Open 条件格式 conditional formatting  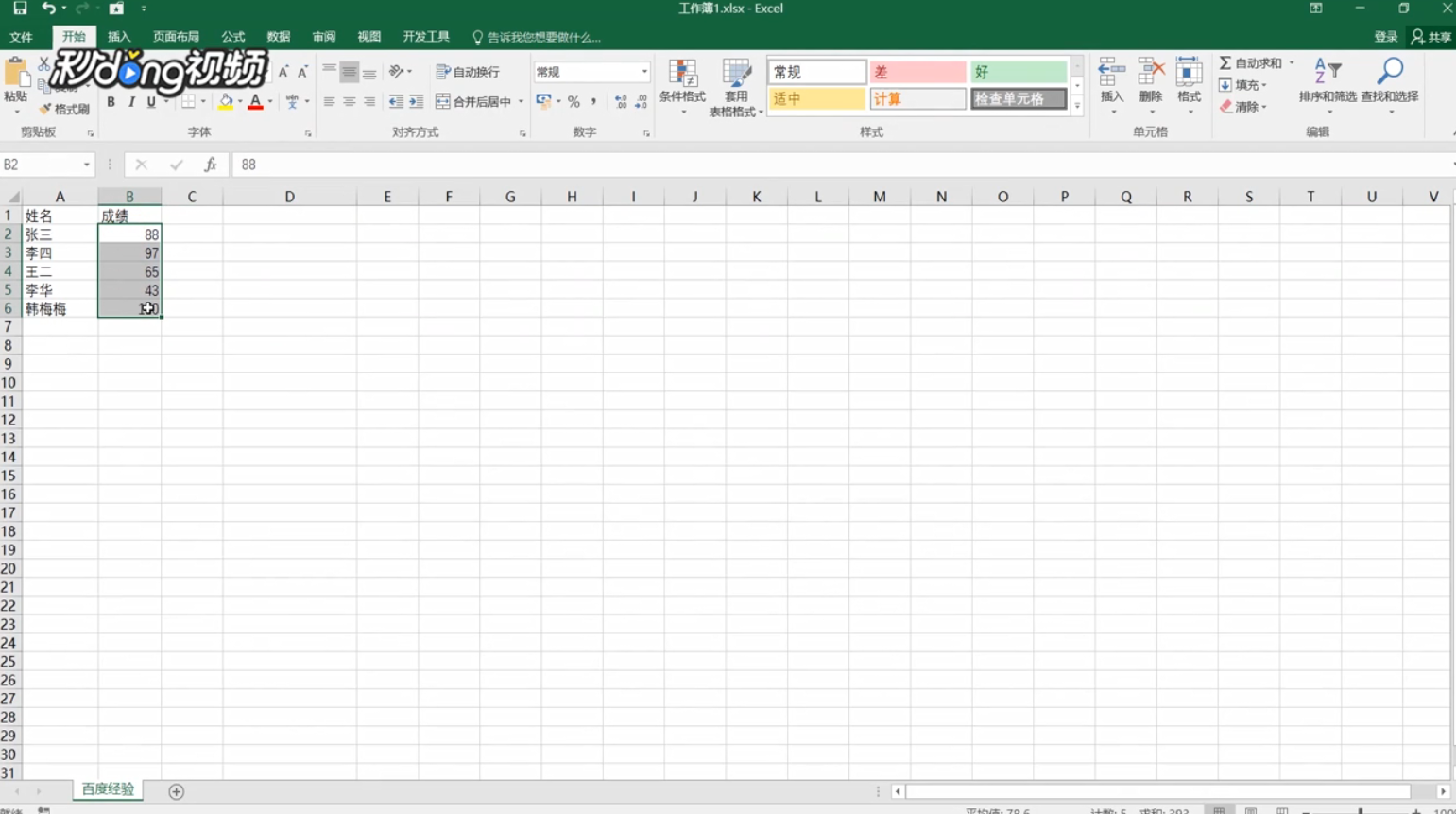click(x=683, y=87)
